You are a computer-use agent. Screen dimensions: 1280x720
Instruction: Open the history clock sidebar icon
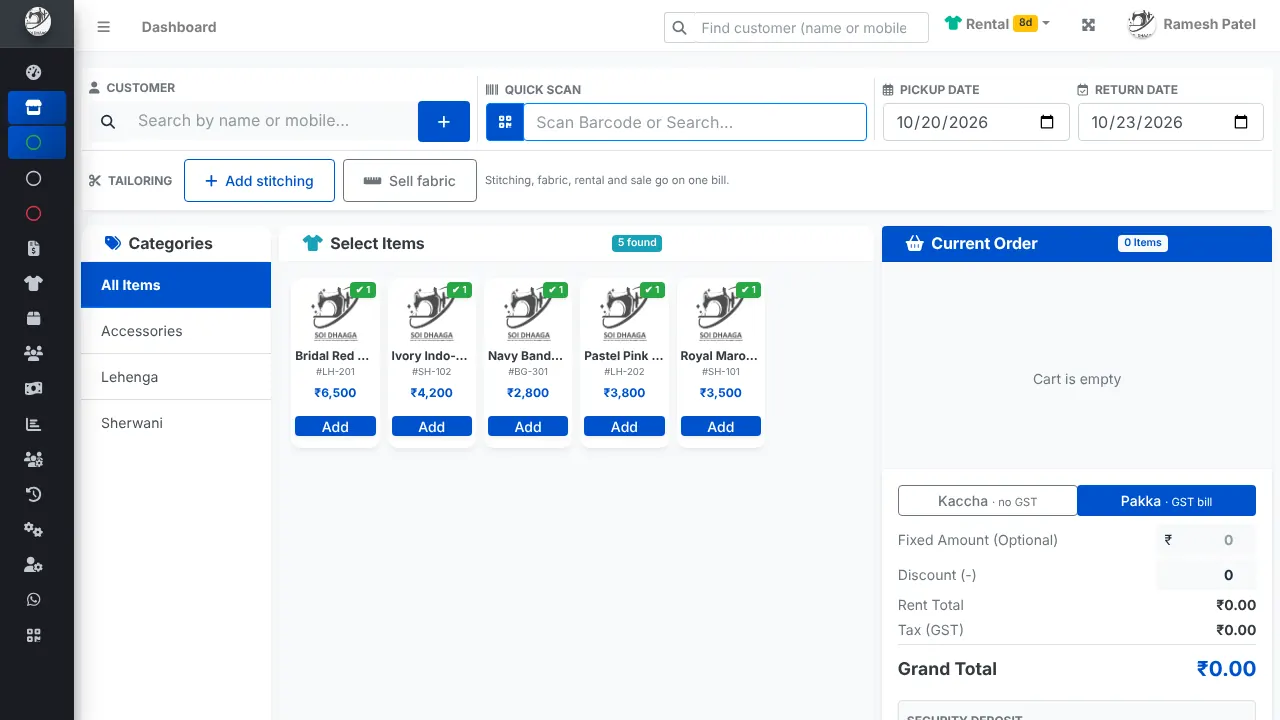[33, 494]
